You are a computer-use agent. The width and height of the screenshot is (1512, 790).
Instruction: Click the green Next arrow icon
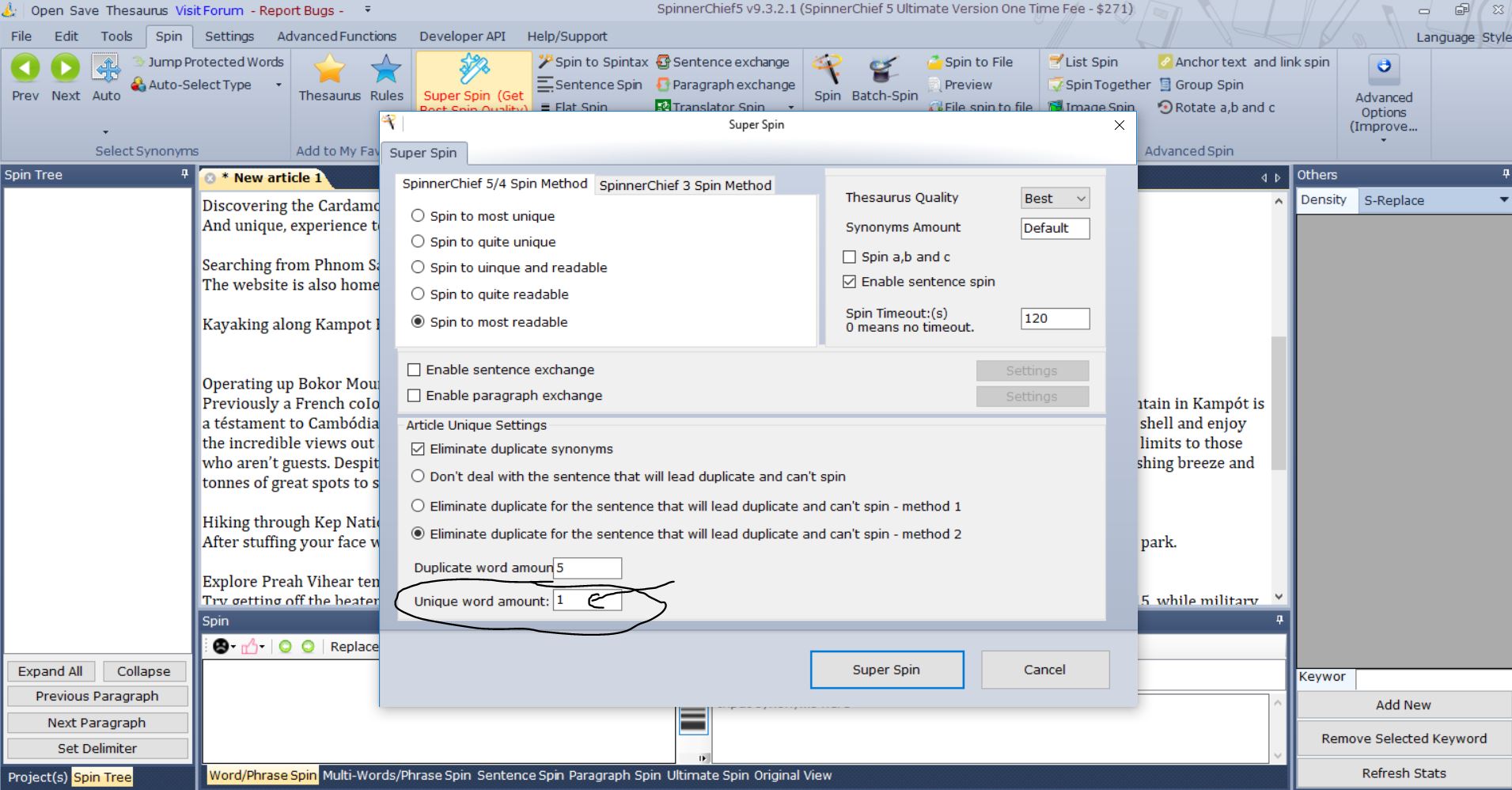[x=66, y=68]
